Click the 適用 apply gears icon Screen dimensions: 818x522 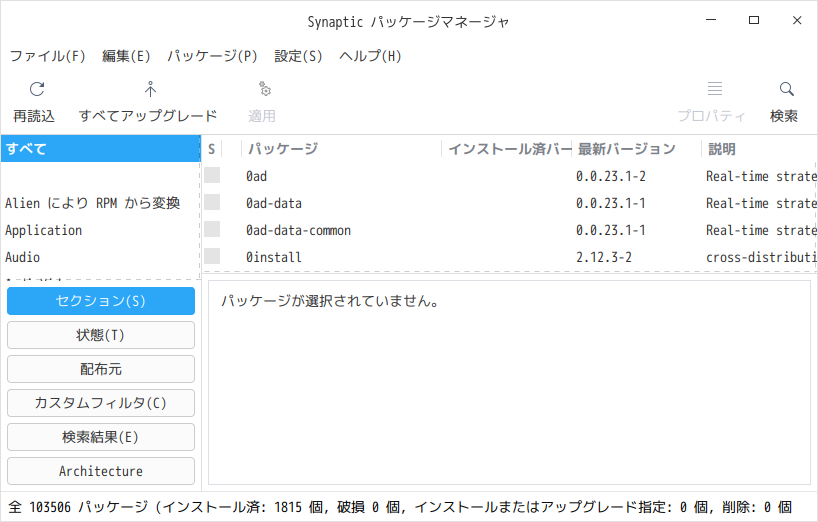click(264, 89)
